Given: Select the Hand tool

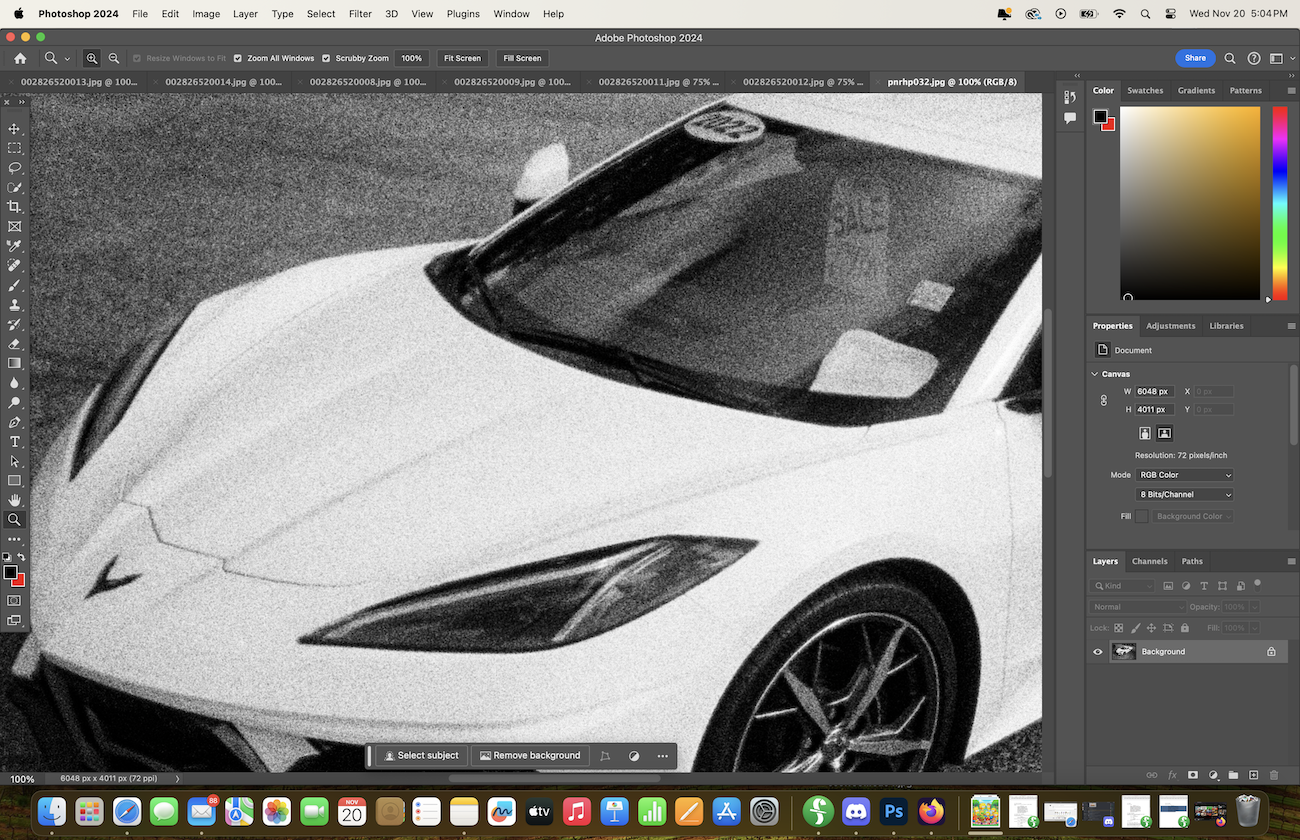Looking at the screenshot, I should [14, 500].
